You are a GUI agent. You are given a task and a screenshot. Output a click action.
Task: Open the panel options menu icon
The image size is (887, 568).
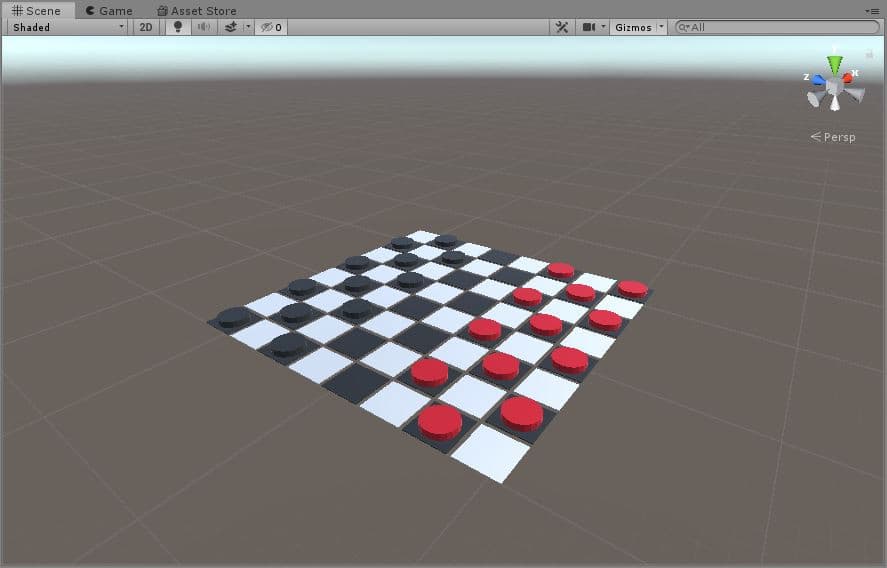pyautogui.click(x=873, y=10)
